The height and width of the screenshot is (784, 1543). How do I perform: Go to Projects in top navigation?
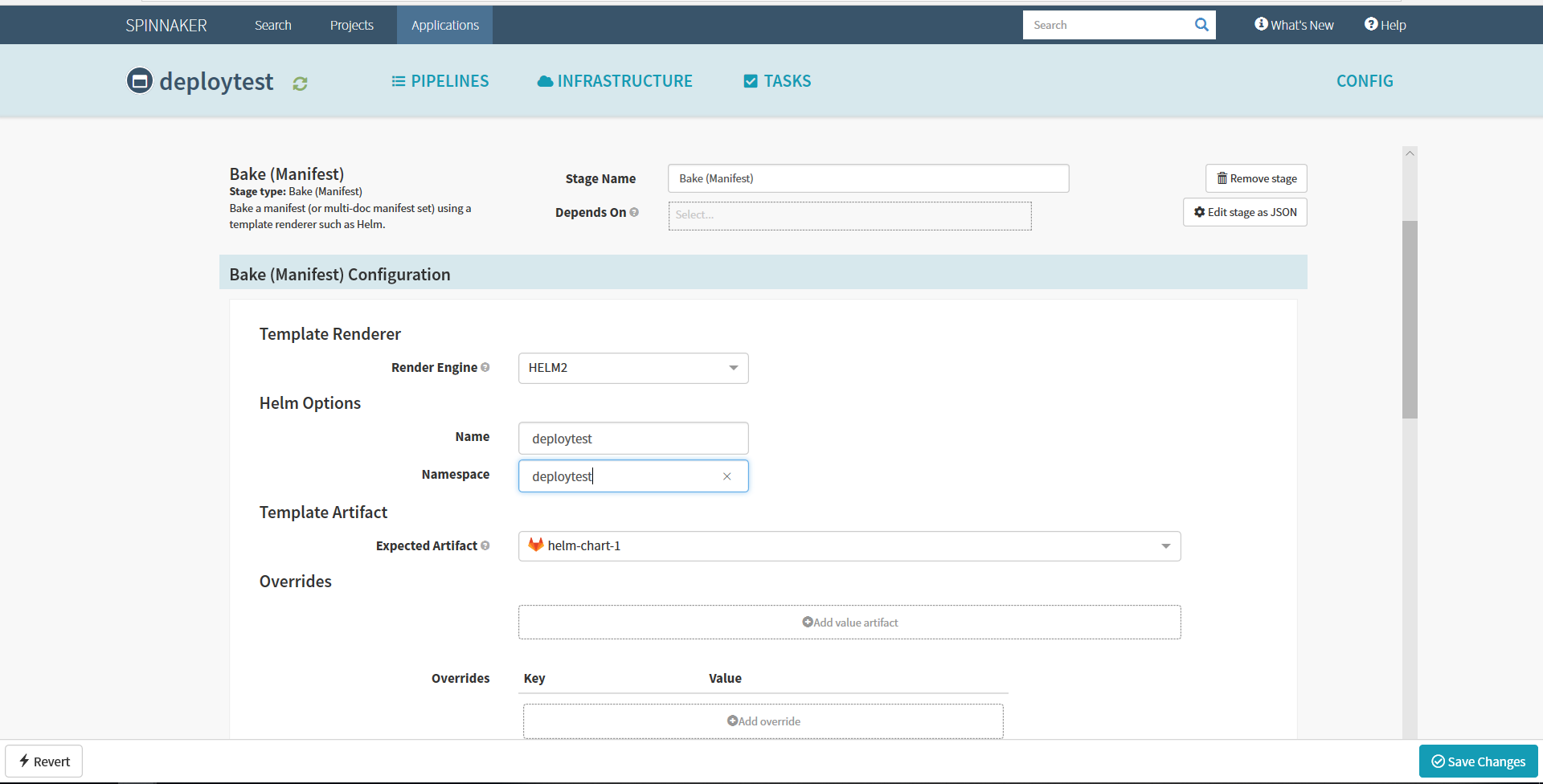point(352,25)
